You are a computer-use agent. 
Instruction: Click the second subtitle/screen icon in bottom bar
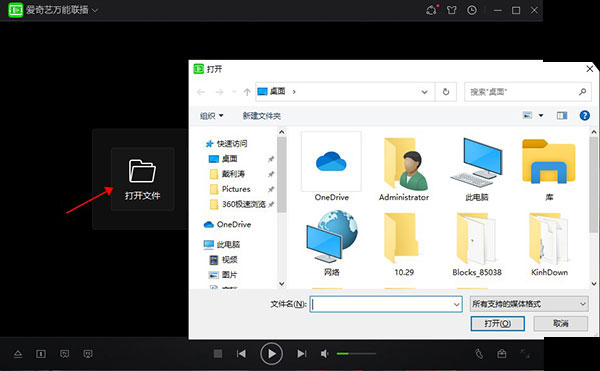tap(65, 354)
